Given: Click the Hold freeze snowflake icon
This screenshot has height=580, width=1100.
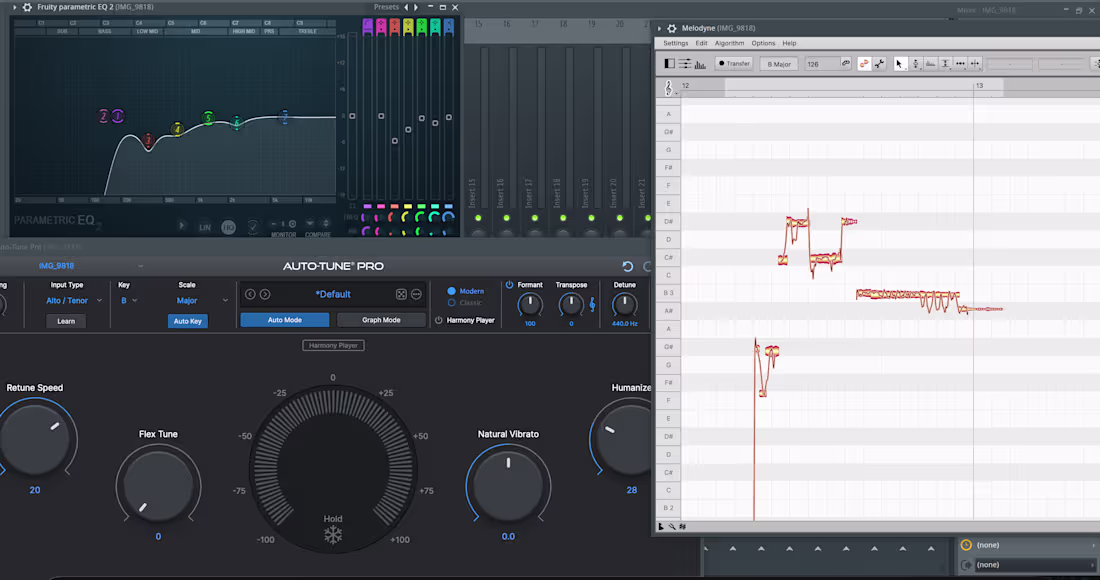Looking at the screenshot, I should [333, 535].
